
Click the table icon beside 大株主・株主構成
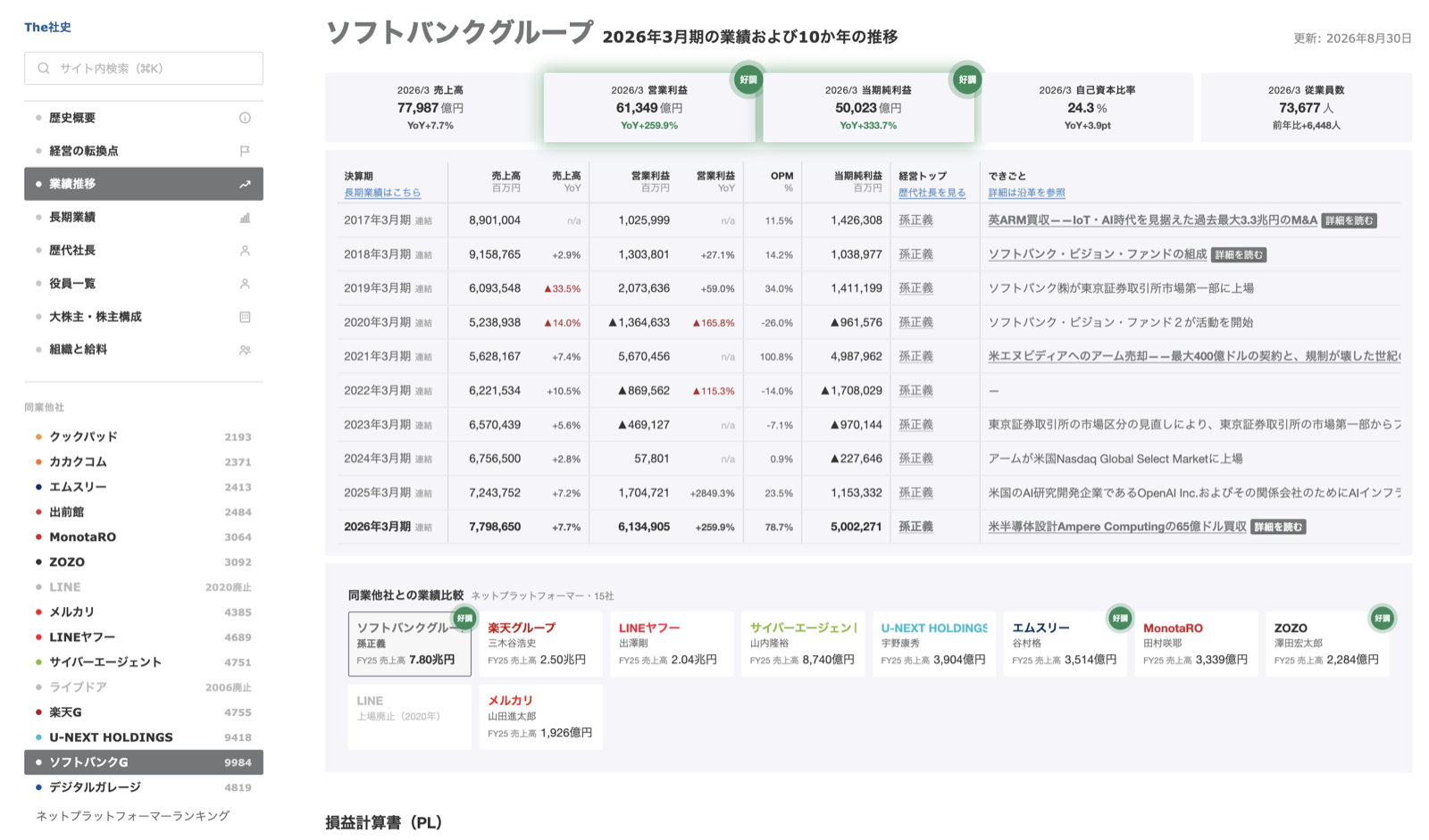245,317
